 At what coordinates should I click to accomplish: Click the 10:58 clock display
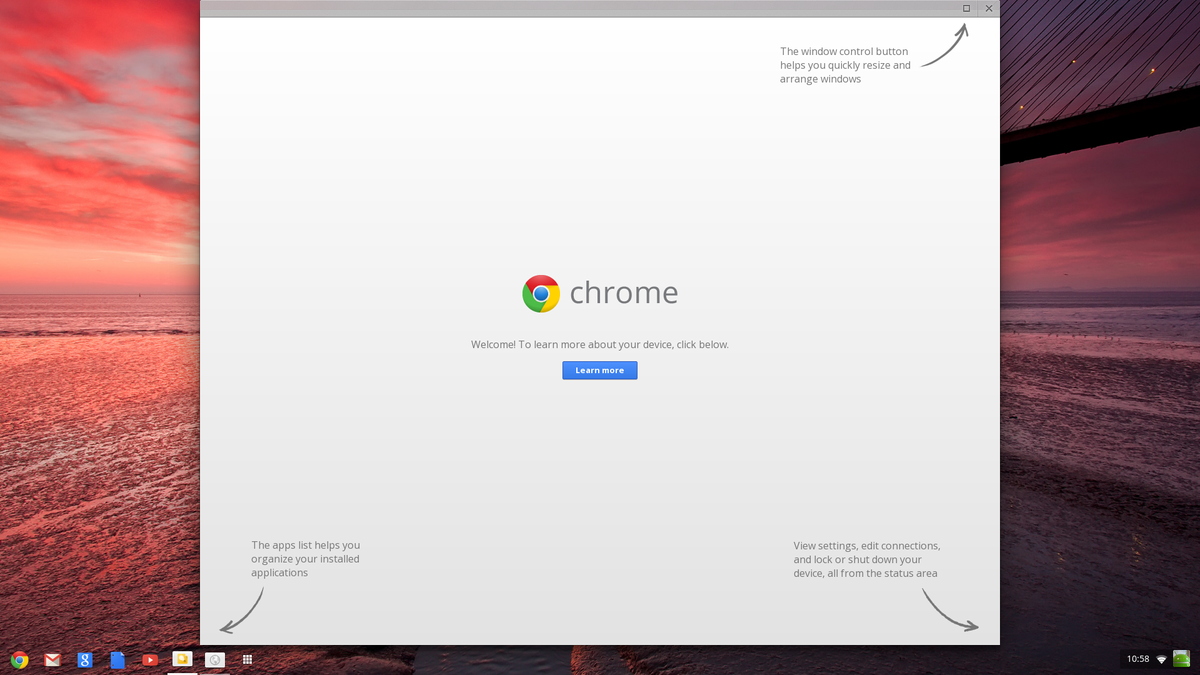1137,659
